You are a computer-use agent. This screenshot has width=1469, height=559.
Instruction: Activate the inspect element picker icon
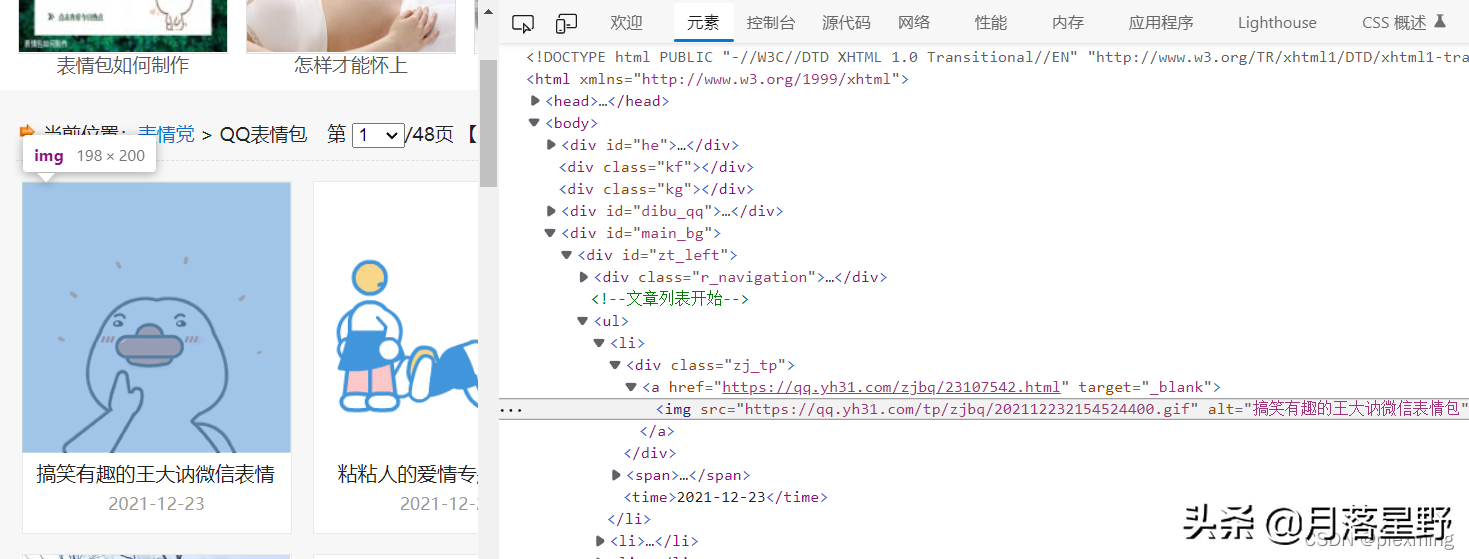[x=522, y=23]
